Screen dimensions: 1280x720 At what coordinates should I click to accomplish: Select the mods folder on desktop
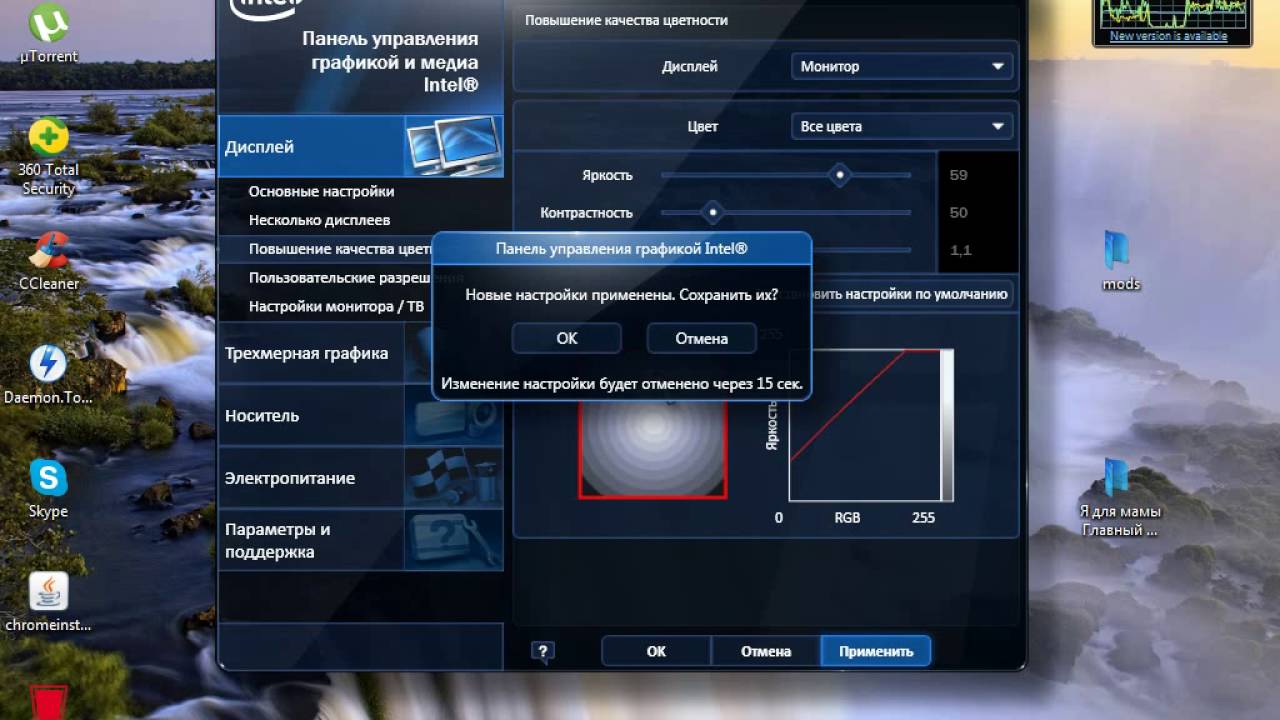click(1120, 260)
